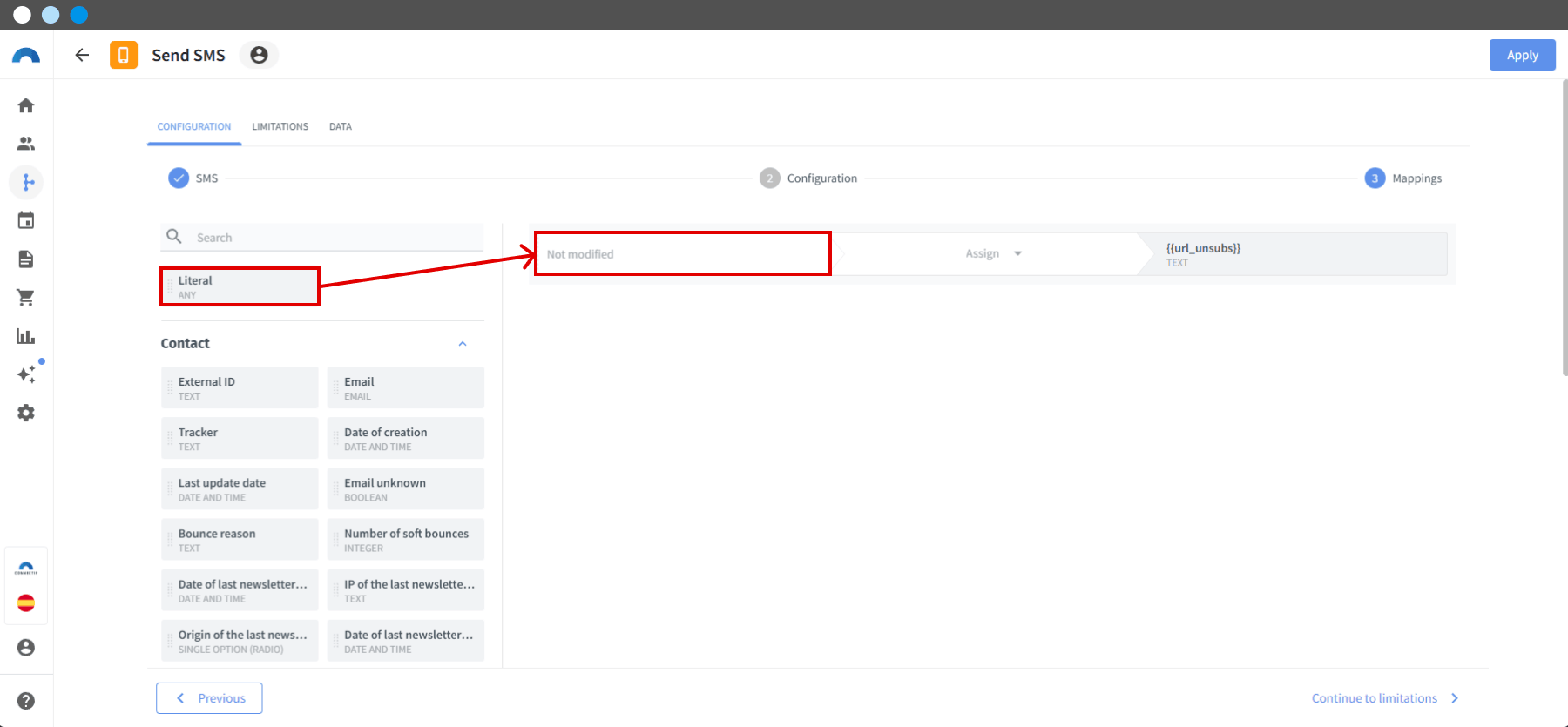This screenshot has height=727, width=1568.
Task: Collapse the Contact section chevron
Action: coord(463,344)
